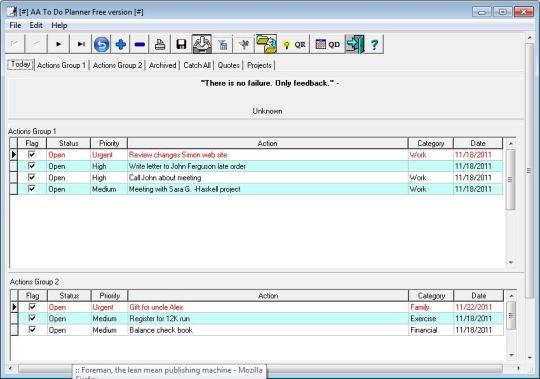Save with the floppy disk icon

tap(181, 44)
